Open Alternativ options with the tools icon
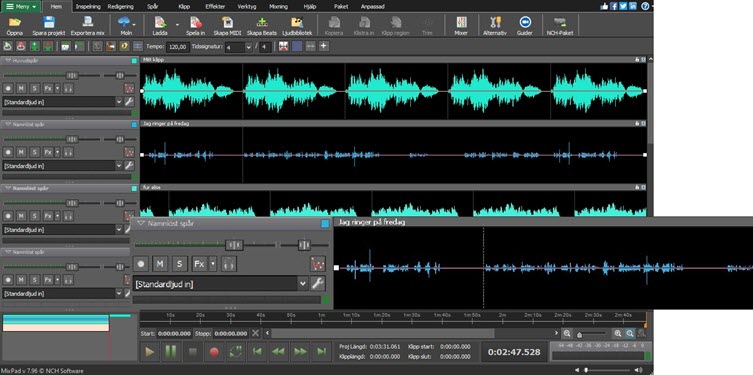 495,25
